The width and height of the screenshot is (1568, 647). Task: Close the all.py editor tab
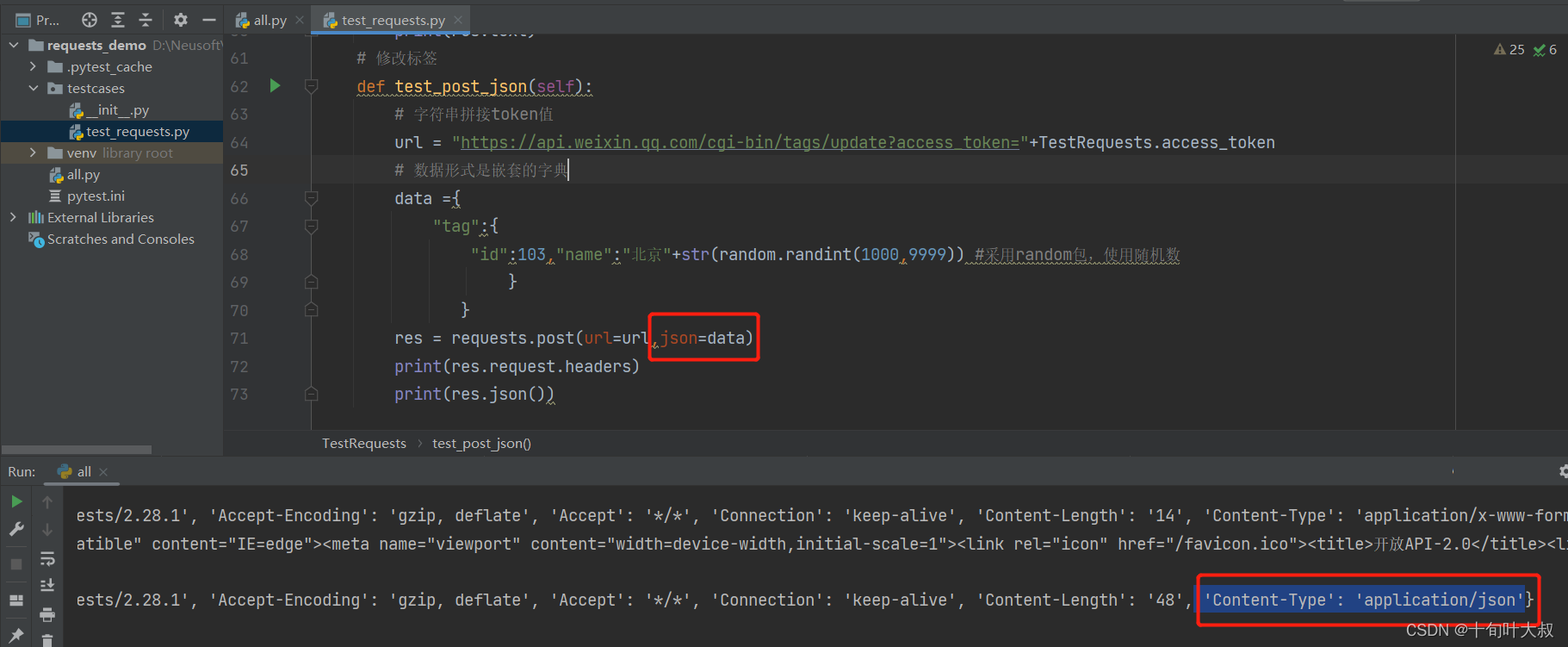pyautogui.click(x=300, y=20)
